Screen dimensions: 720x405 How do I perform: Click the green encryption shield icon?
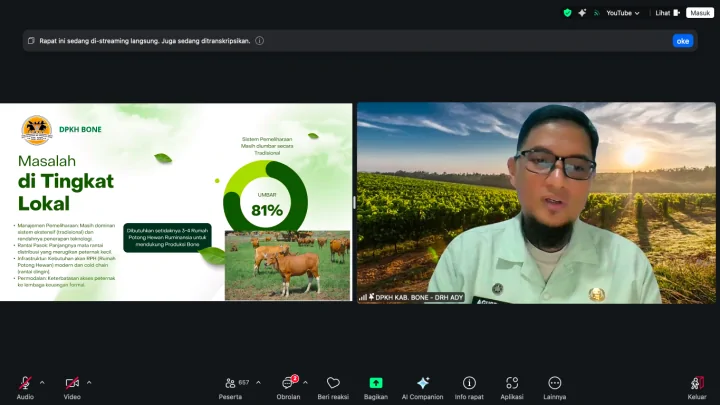[x=567, y=13]
